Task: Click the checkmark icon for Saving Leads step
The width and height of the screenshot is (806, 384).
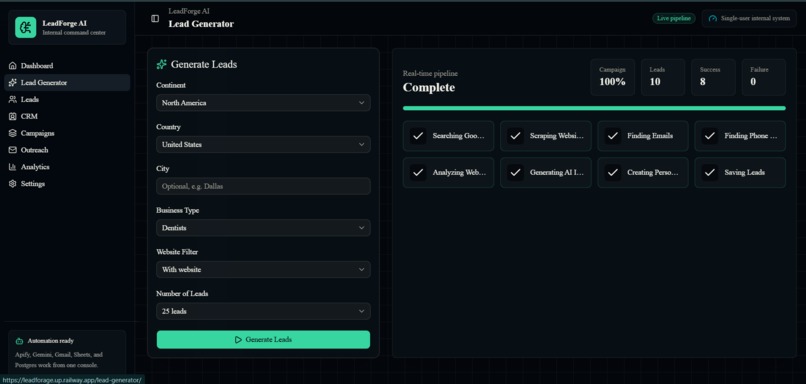Action: pyautogui.click(x=710, y=173)
